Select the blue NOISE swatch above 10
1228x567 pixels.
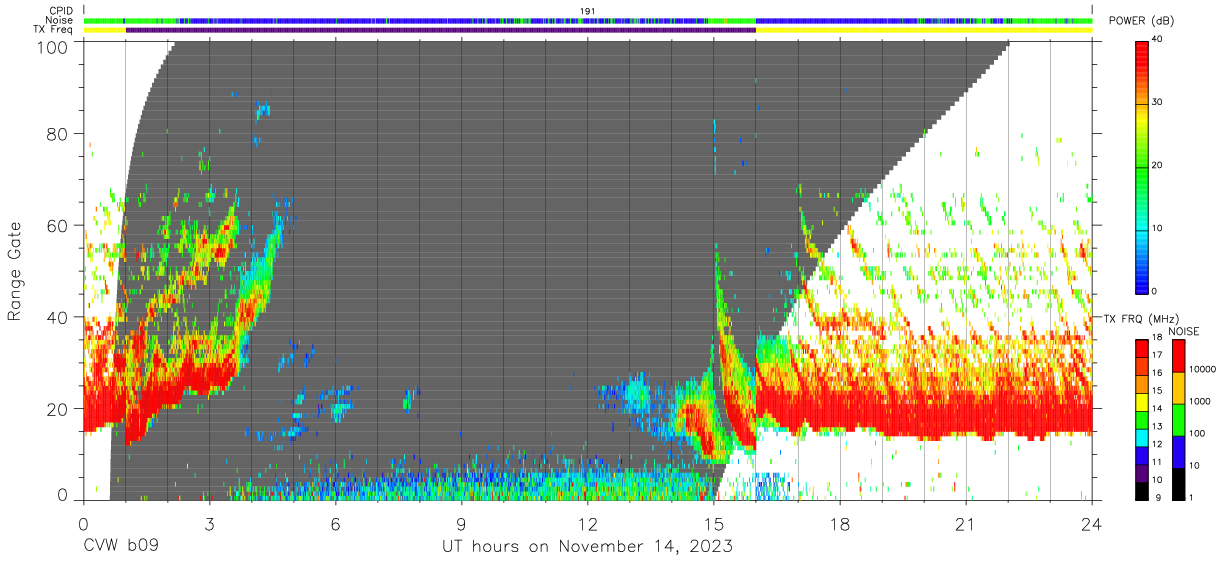pyautogui.click(x=1177, y=452)
